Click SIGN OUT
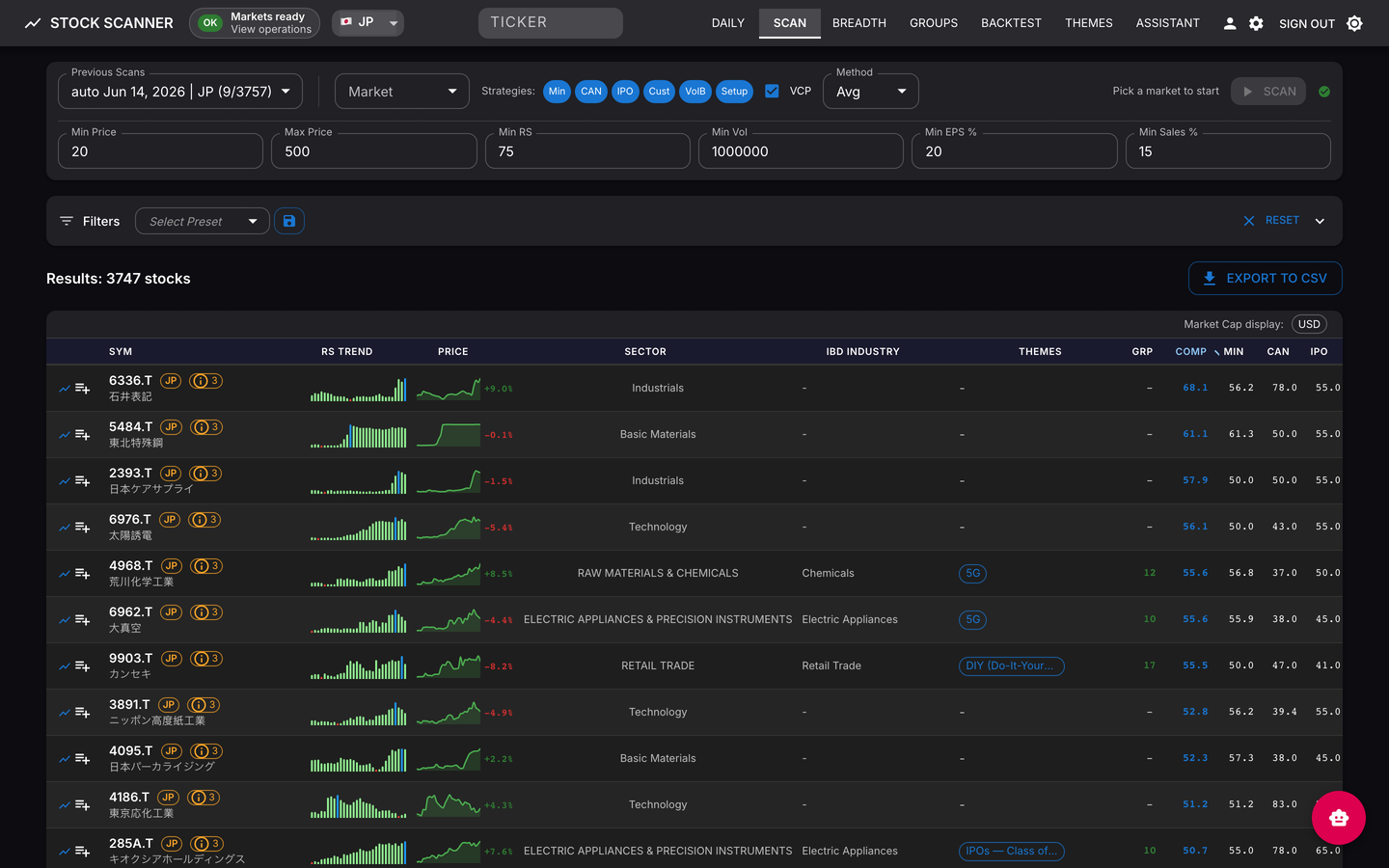1389x868 pixels. 1307,23
